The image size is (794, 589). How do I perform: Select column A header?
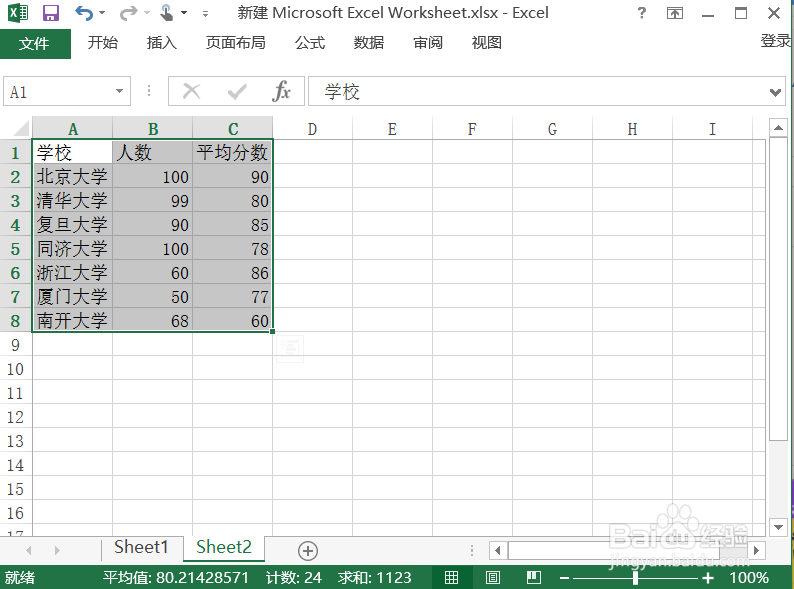point(72,129)
